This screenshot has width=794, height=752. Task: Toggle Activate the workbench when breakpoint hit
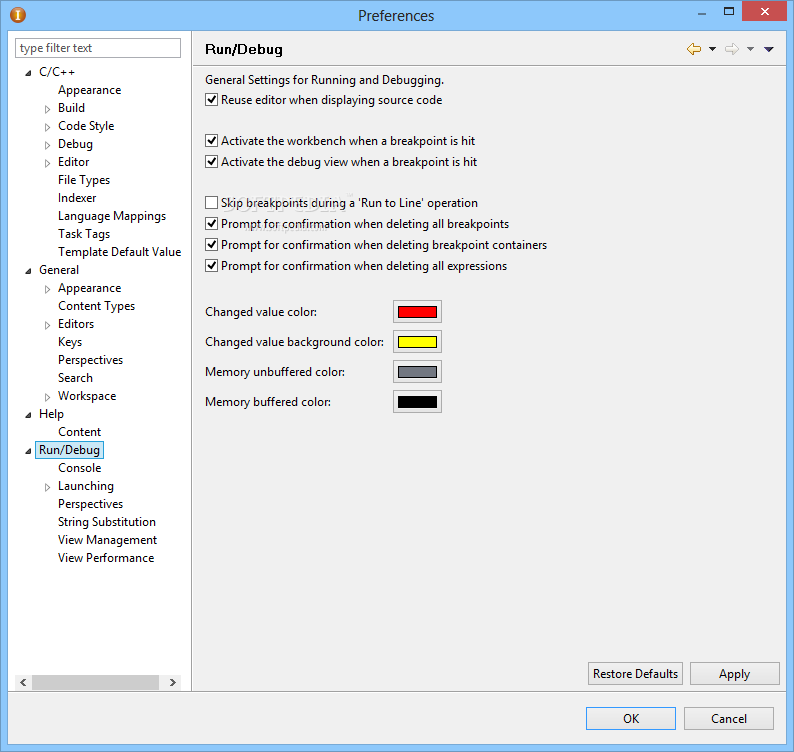(x=212, y=141)
